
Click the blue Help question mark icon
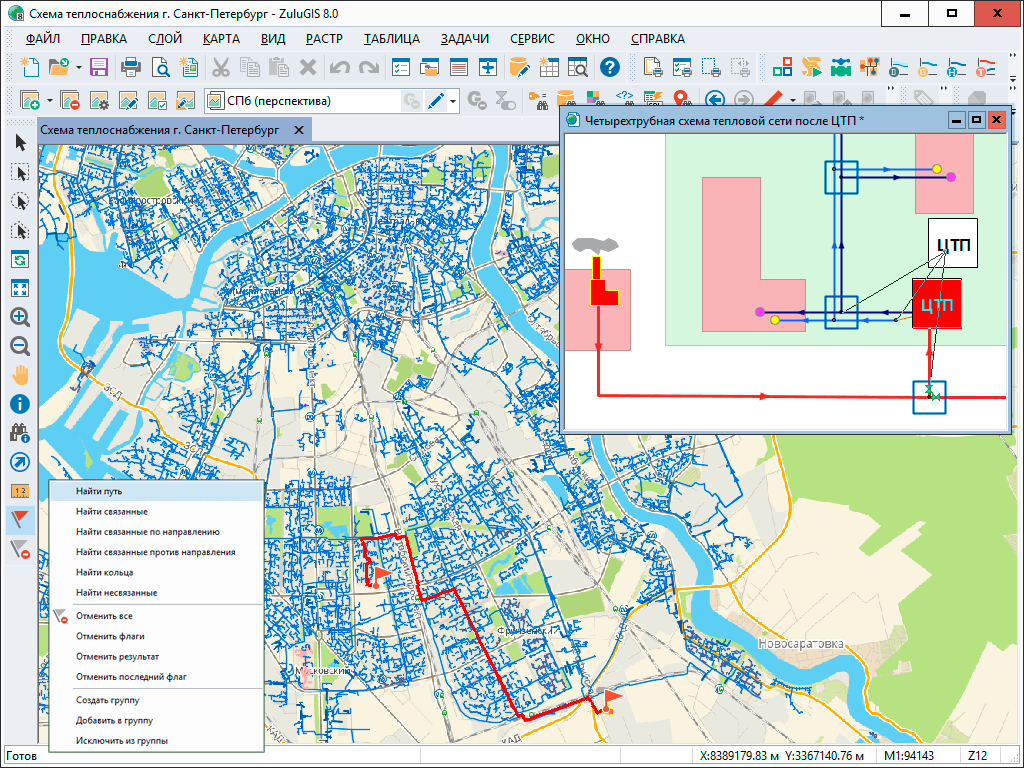[x=609, y=68]
